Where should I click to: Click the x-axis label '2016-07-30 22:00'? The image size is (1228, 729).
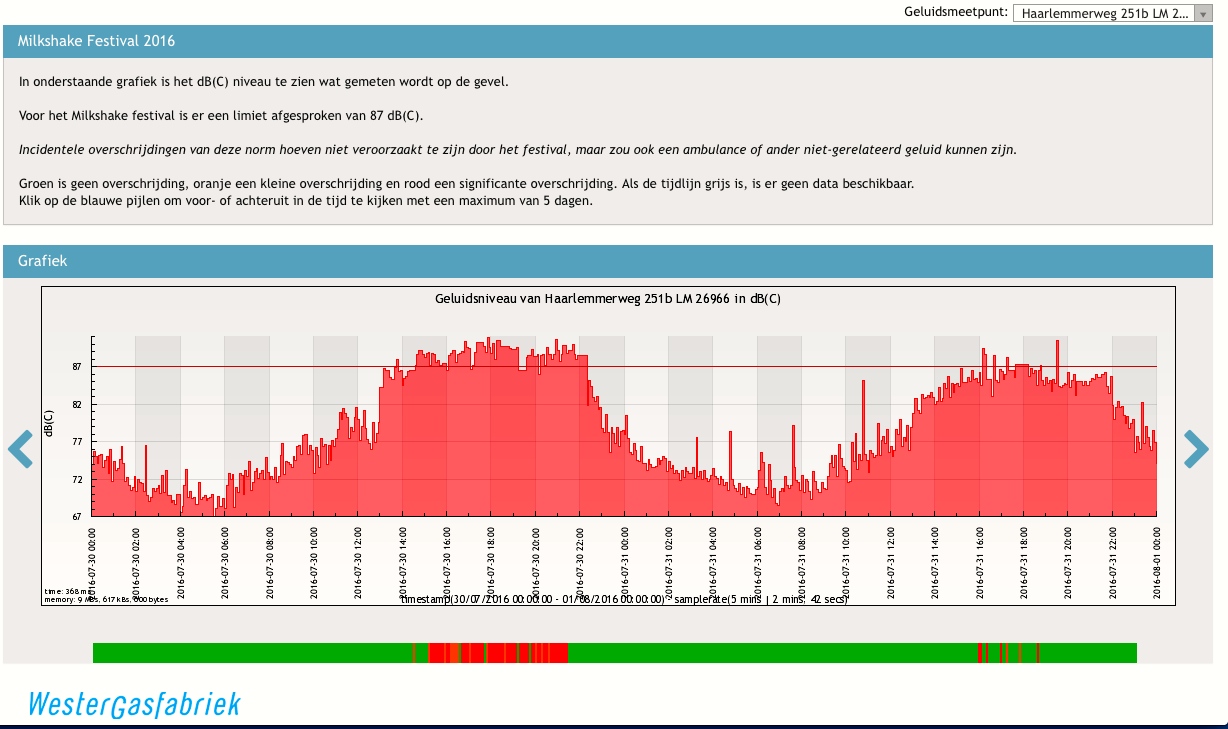580,562
